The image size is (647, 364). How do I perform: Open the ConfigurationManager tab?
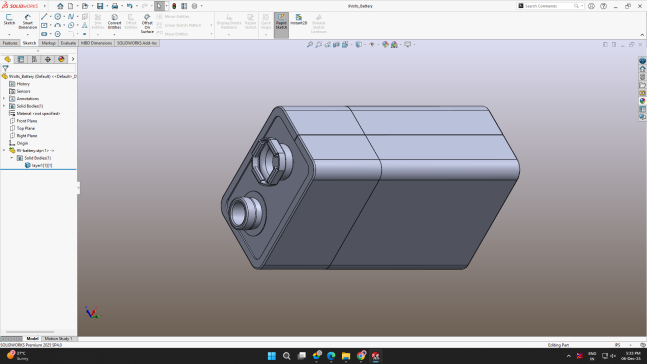pyautogui.click(x=34, y=59)
